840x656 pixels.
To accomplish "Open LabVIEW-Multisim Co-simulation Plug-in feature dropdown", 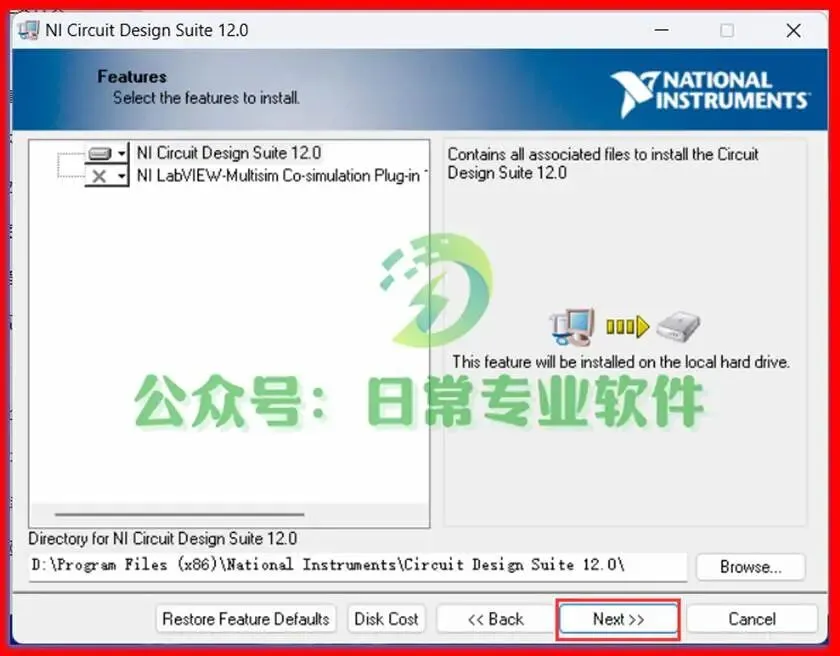I will click(x=107, y=176).
